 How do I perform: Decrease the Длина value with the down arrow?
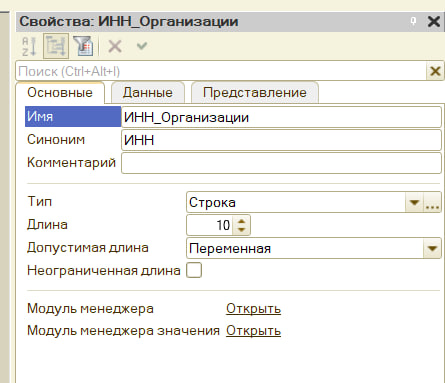point(241,230)
